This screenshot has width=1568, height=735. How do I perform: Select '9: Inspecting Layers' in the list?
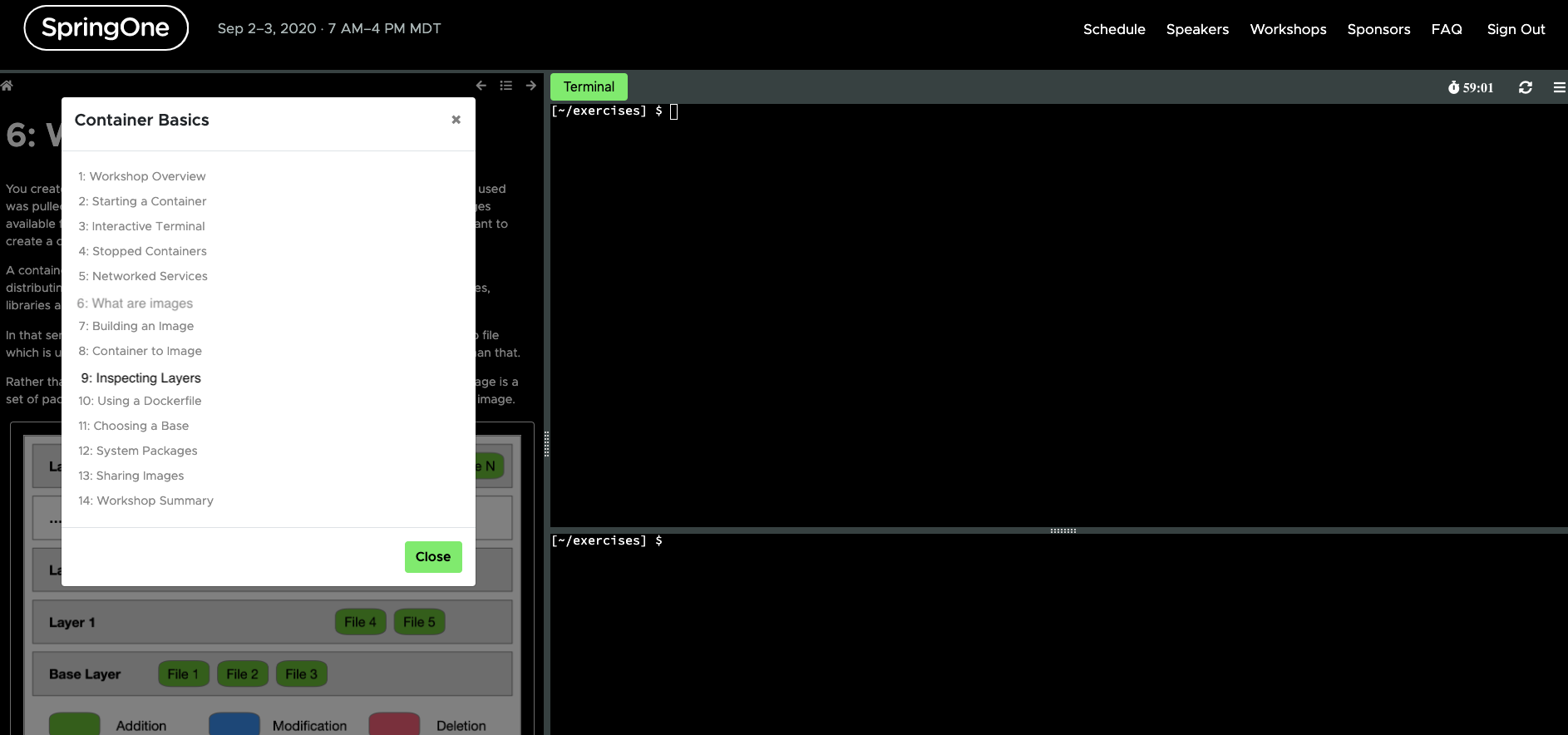(141, 377)
